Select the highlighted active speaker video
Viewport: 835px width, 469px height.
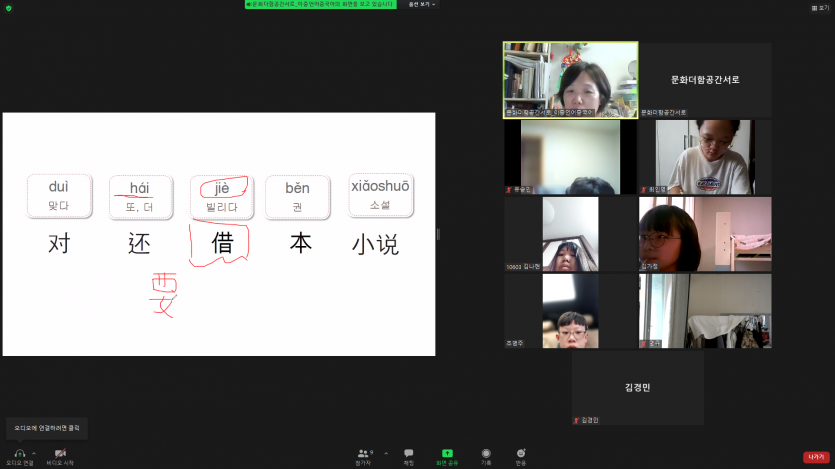pyautogui.click(x=570, y=80)
